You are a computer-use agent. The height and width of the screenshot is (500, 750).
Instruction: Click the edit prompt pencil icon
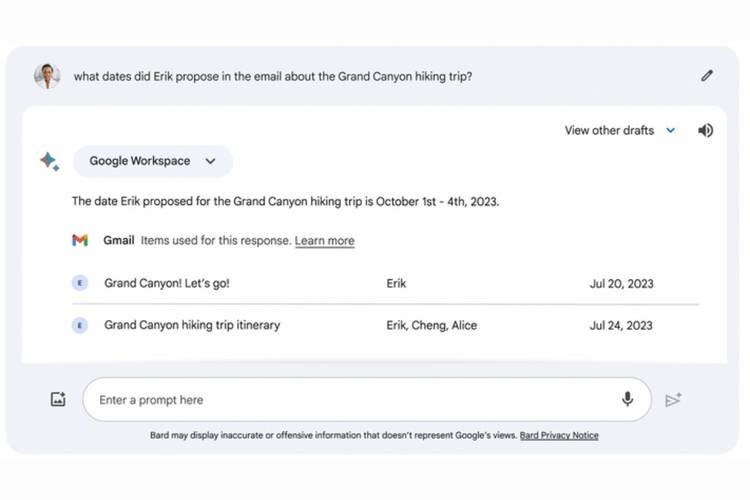tap(707, 76)
